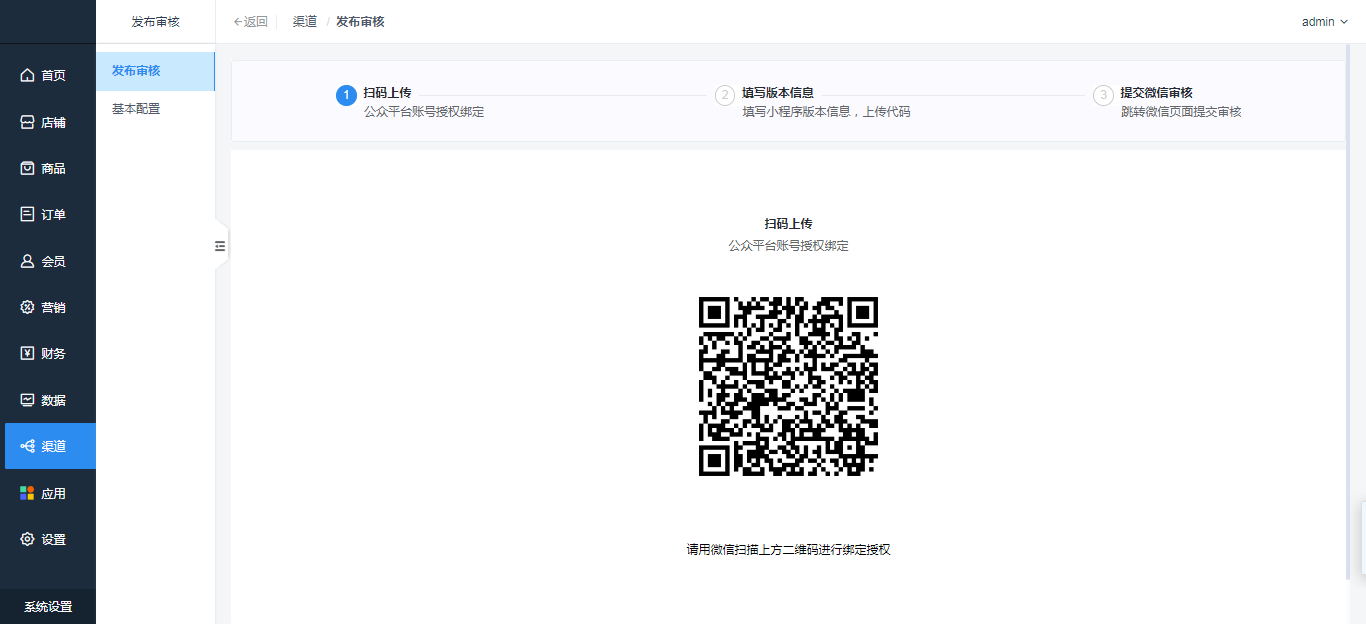The width and height of the screenshot is (1366, 625).
Task: Click the 商品 goods bag icon
Action: [27, 168]
